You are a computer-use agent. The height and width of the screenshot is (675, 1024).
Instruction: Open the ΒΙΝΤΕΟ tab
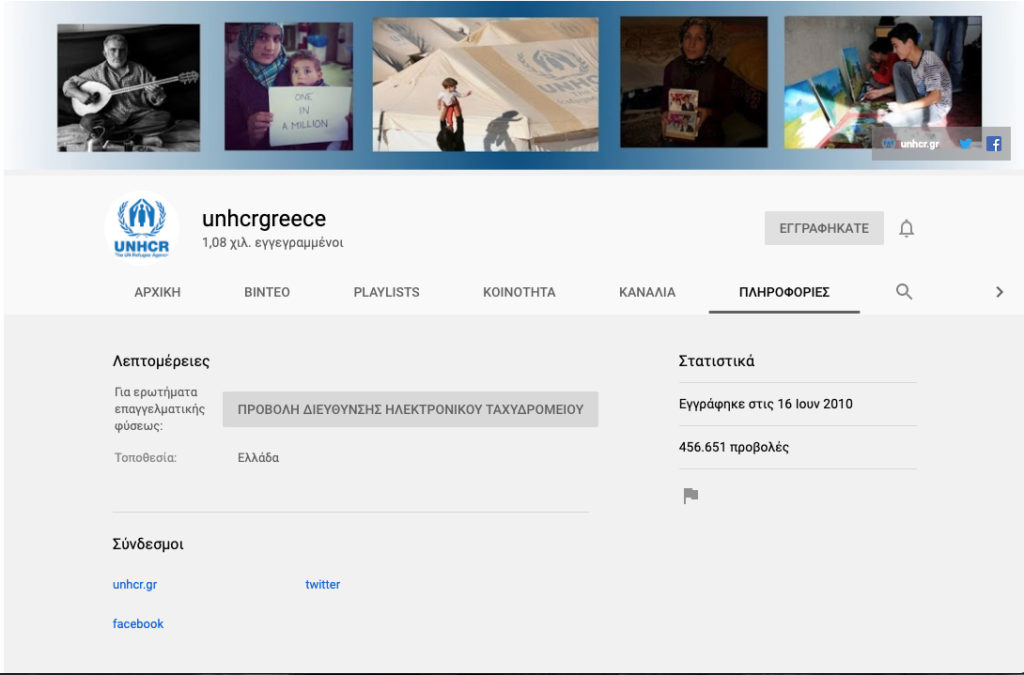267,292
